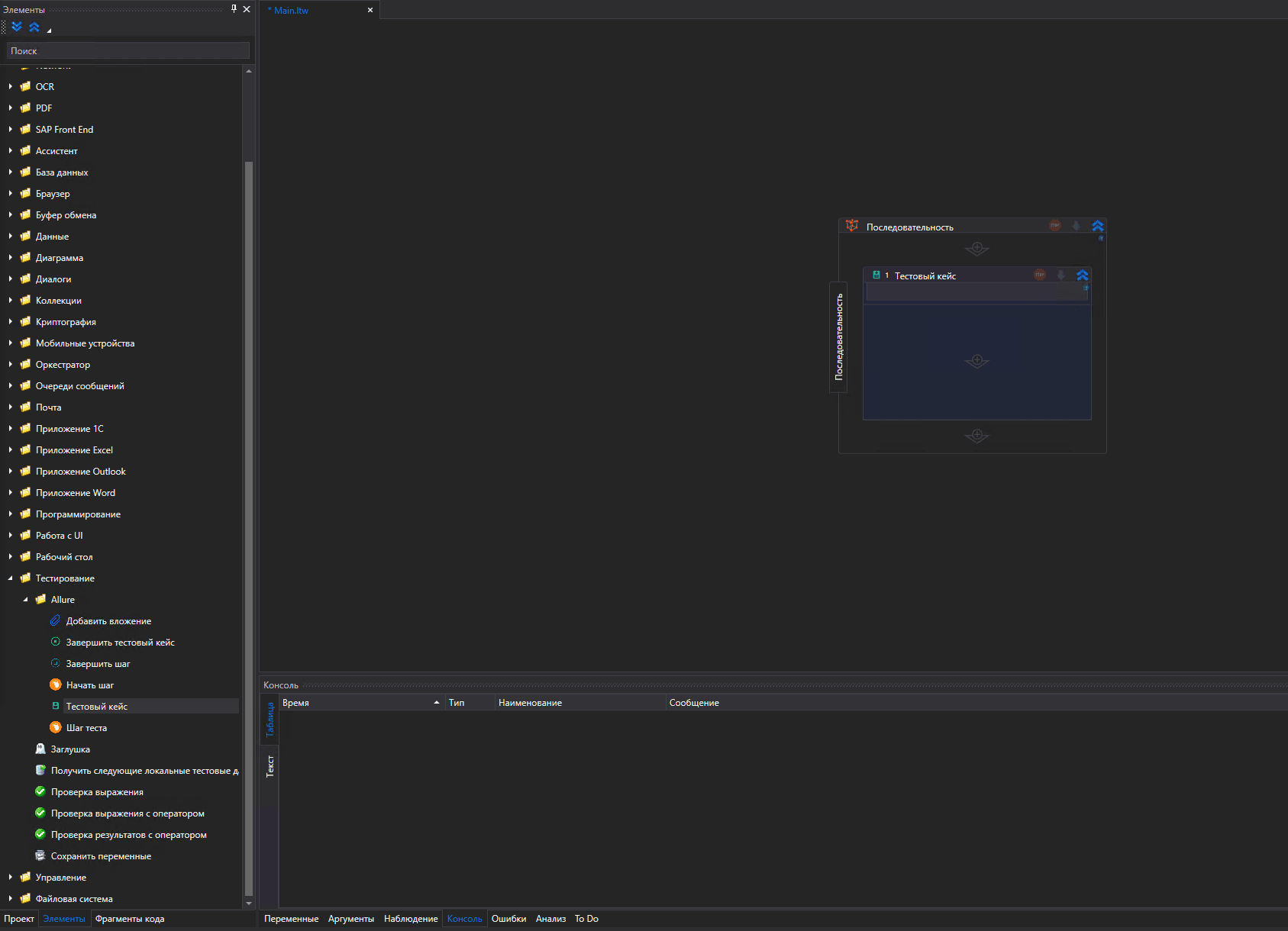
Task: Collapse the Тестирование folder in the tree
Action: [10, 578]
